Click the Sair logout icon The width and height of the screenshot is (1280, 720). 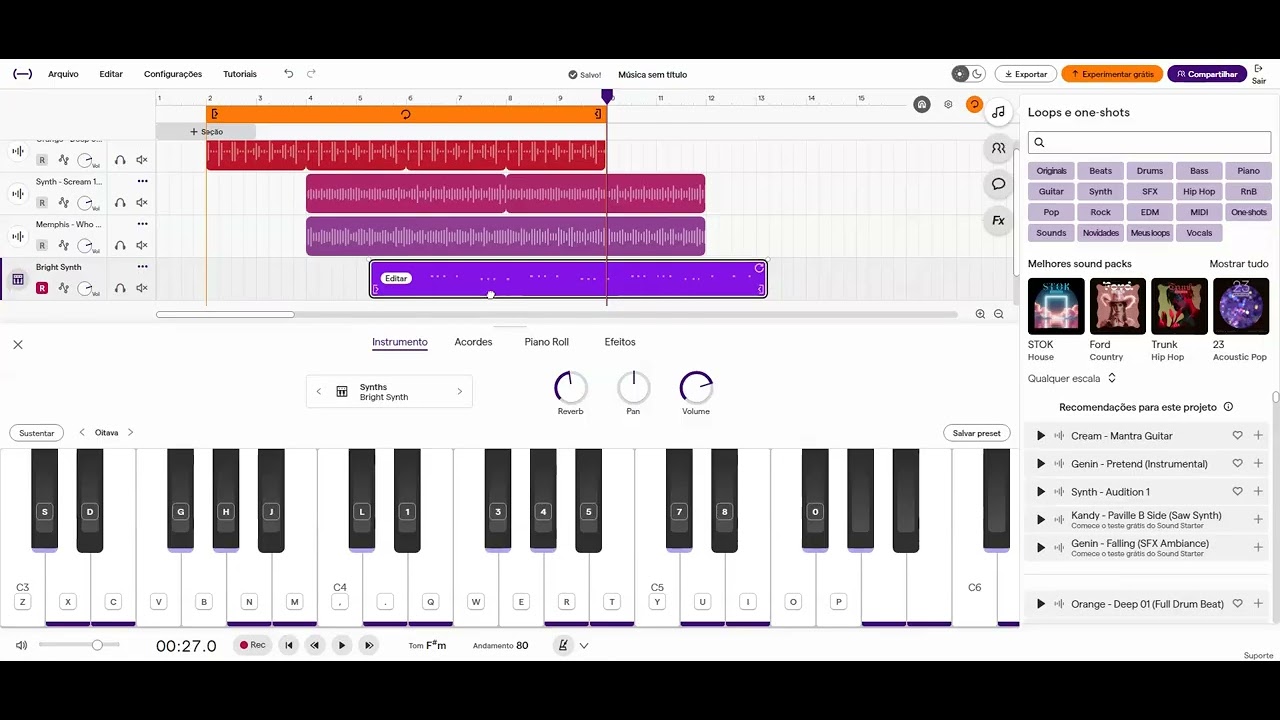pyautogui.click(x=1258, y=70)
